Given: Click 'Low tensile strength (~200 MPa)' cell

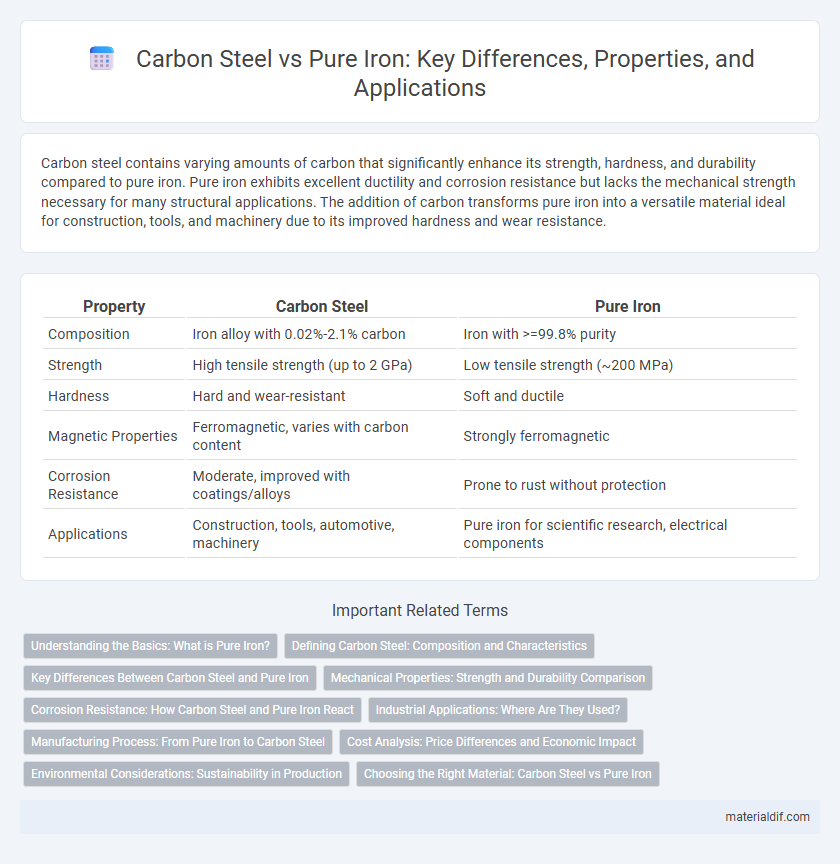Looking at the screenshot, I should click(628, 365).
